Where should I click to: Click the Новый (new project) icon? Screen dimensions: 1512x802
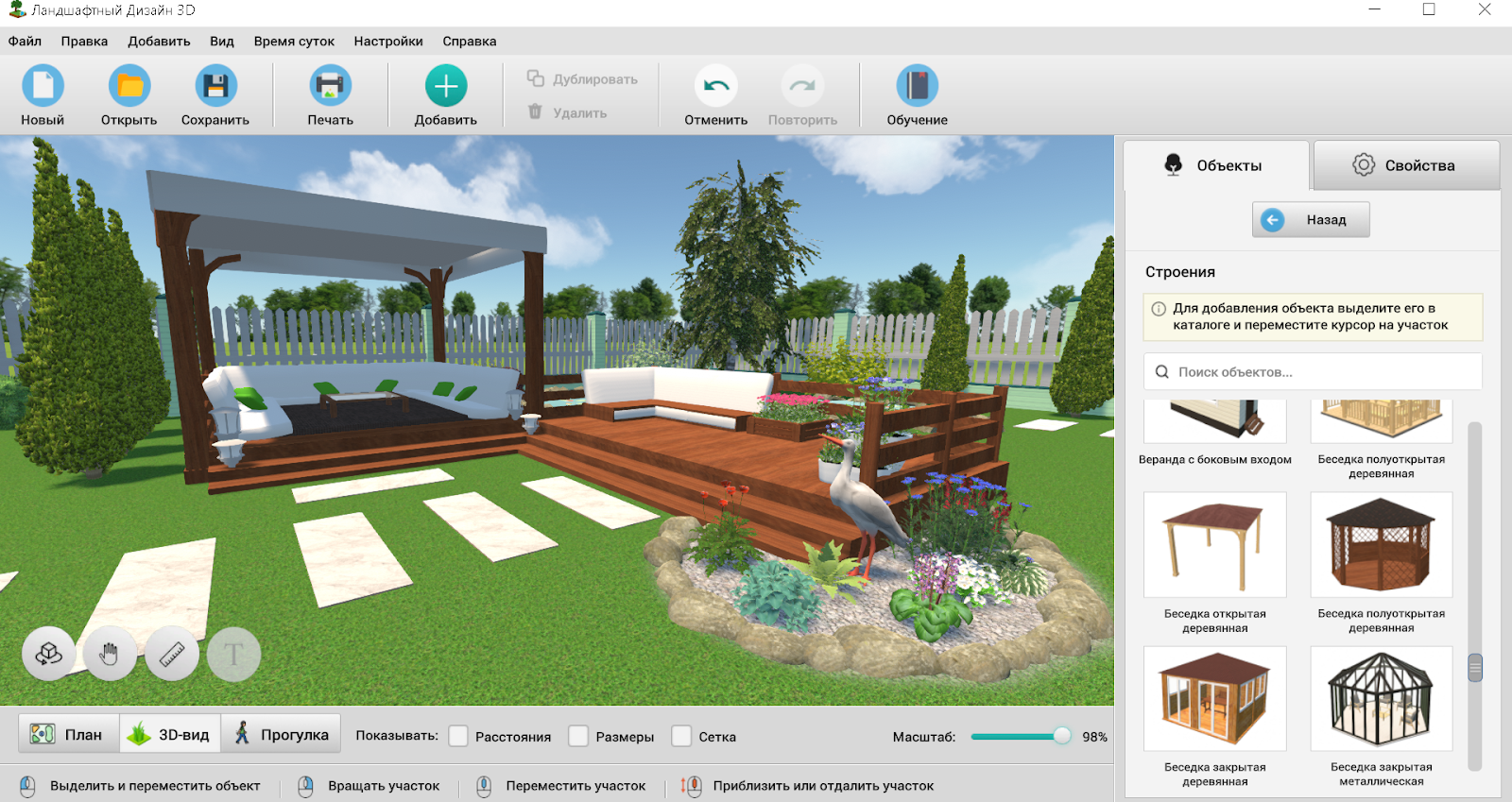[43, 86]
